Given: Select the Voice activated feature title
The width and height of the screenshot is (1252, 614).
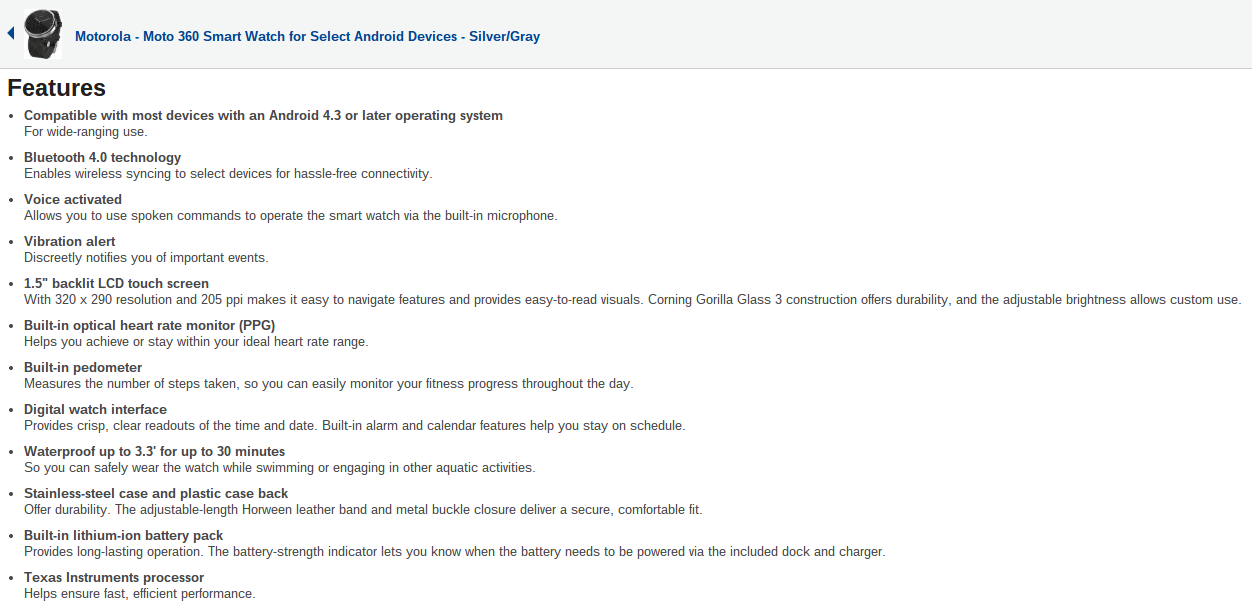Looking at the screenshot, I should coord(73,199).
